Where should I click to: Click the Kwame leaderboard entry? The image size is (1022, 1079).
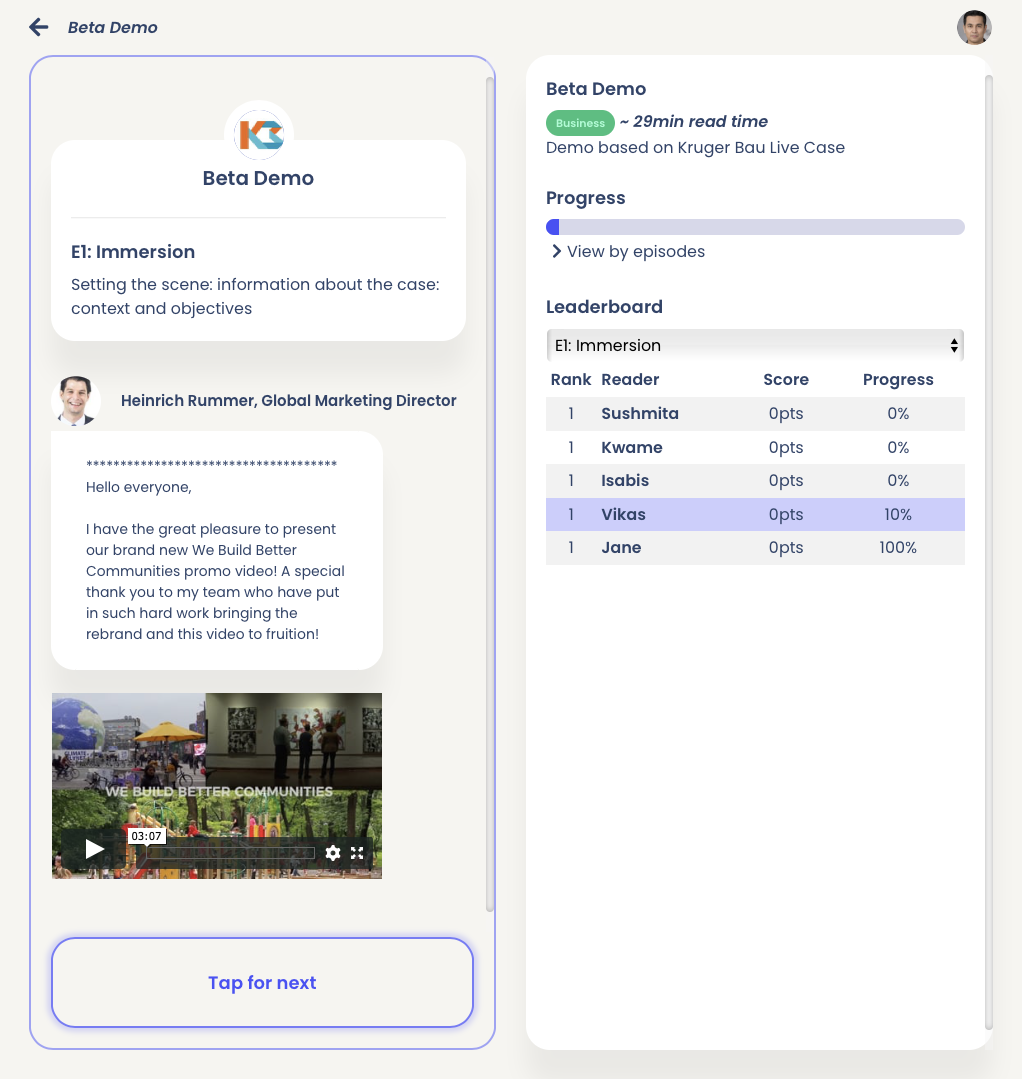pos(631,448)
